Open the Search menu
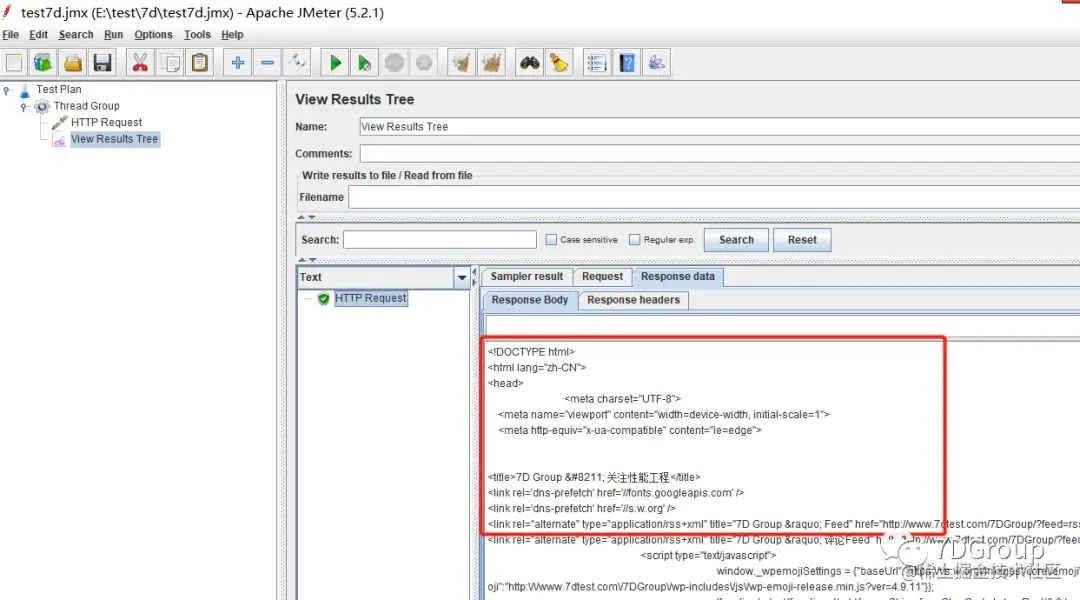The image size is (1080, 600). pyautogui.click(x=76, y=34)
